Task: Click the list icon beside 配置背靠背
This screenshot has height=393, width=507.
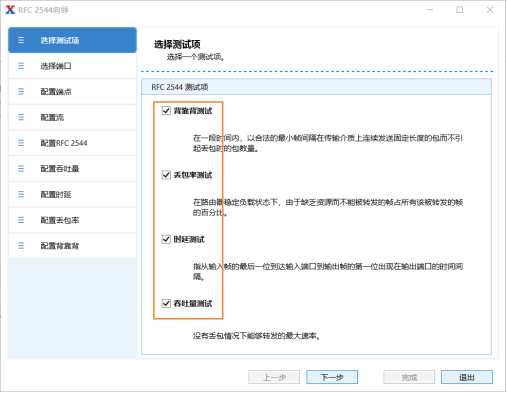Action: pyautogui.click(x=21, y=246)
